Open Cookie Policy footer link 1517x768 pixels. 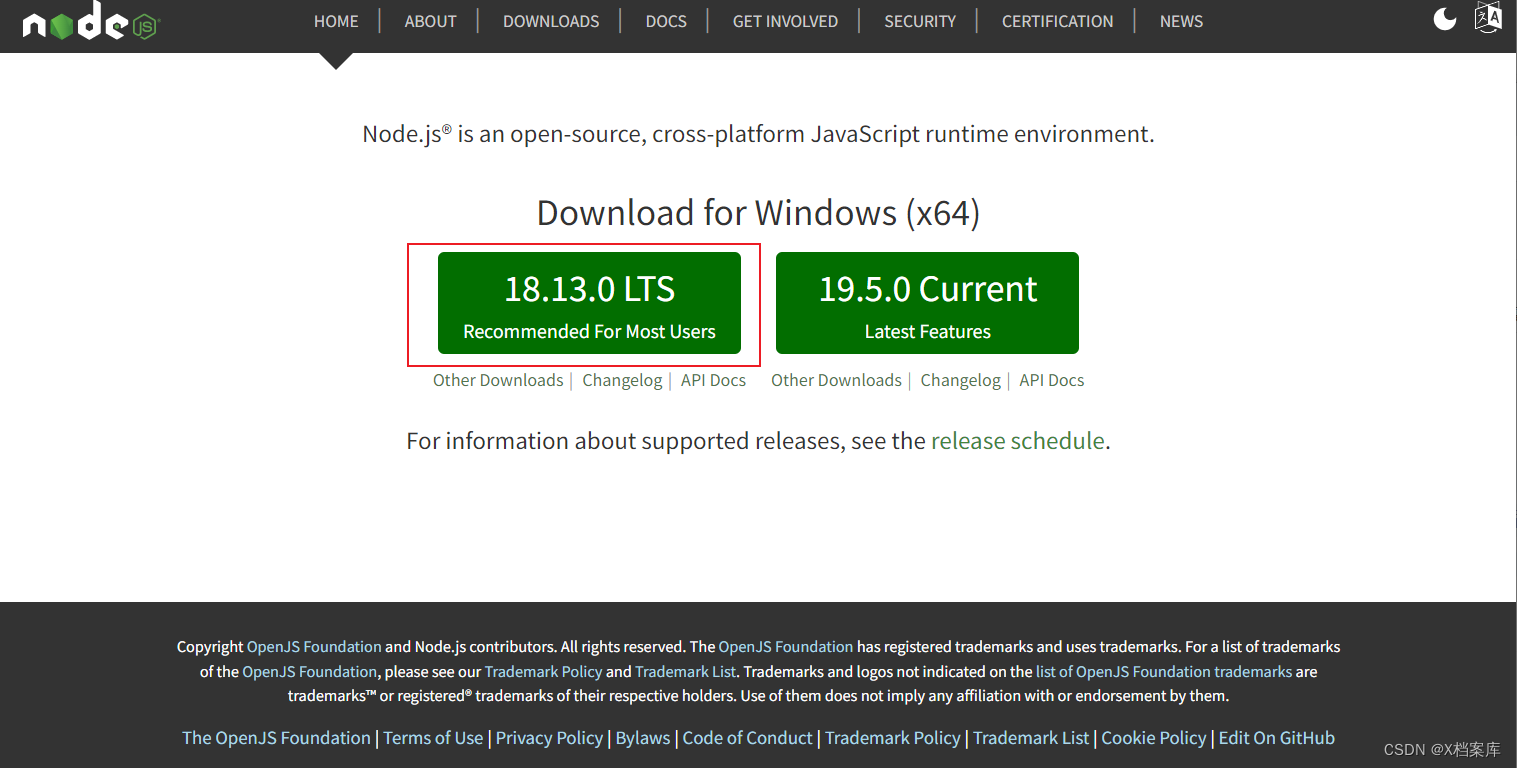click(1154, 738)
